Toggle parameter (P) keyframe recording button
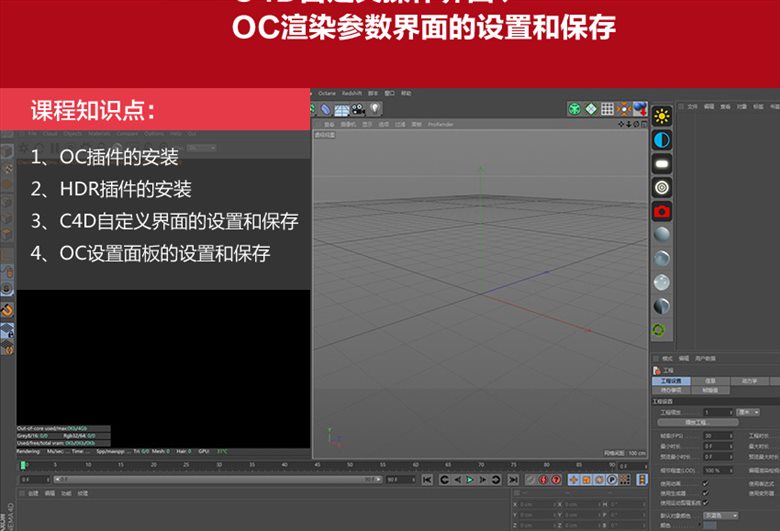The width and height of the screenshot is (780, 531). coord(612,480)
